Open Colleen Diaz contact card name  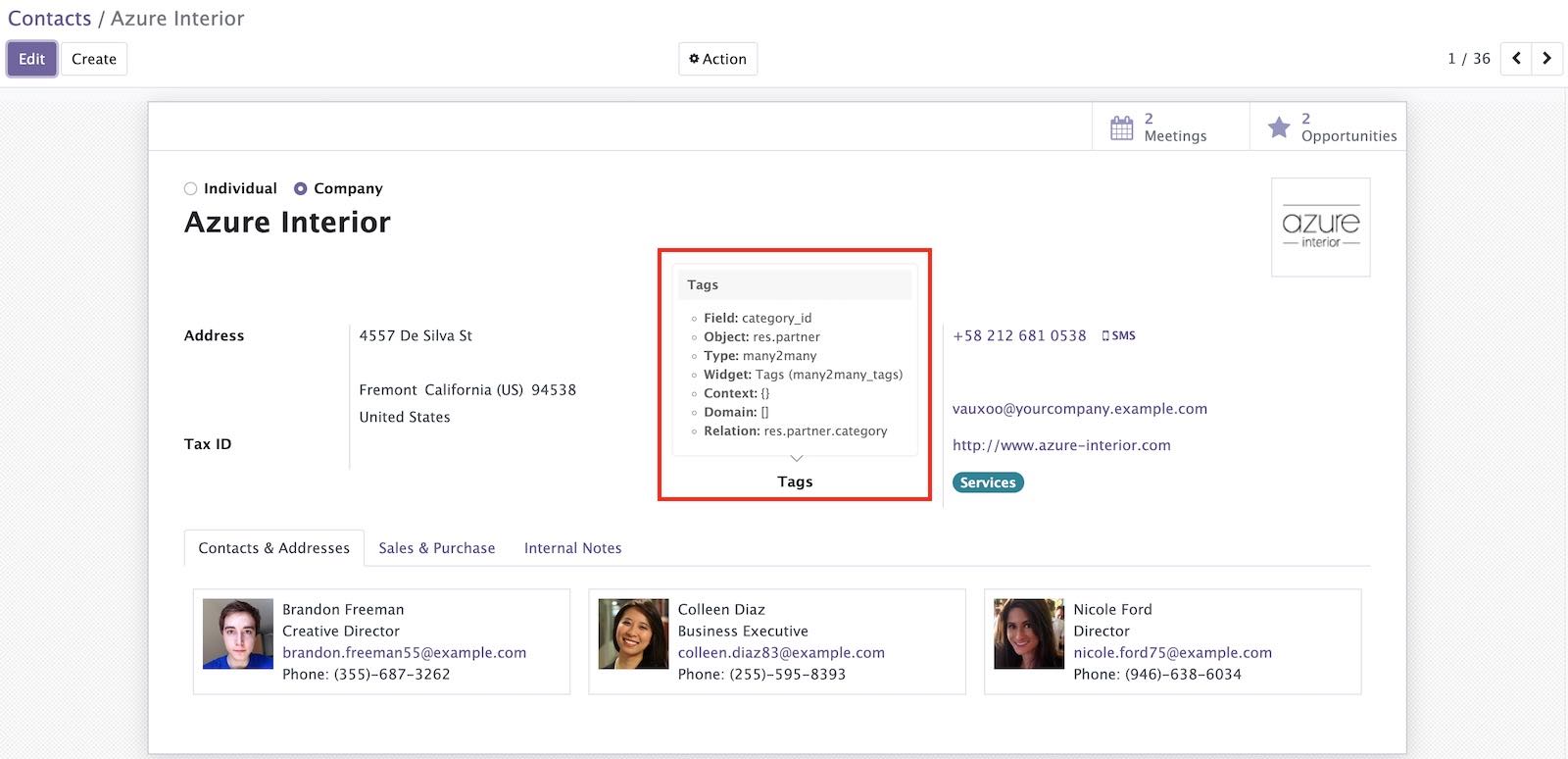point(721,610)
